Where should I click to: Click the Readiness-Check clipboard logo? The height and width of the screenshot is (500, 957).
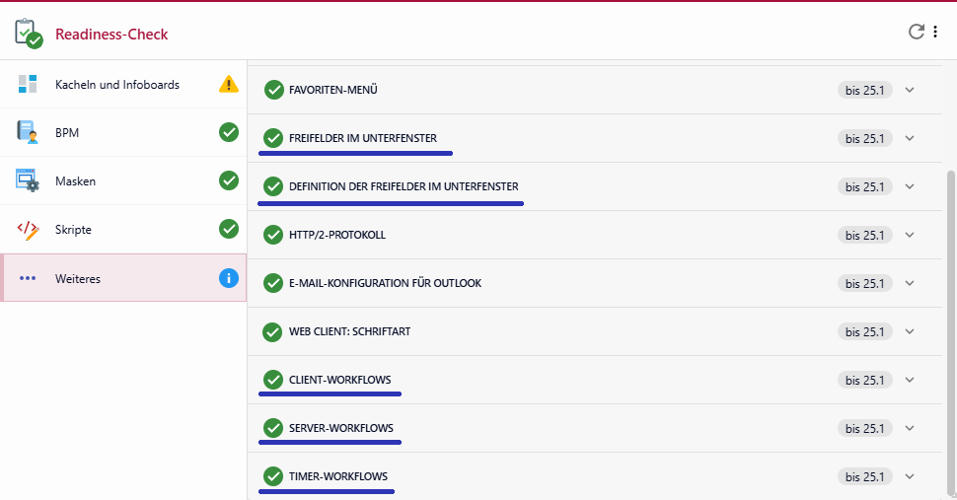[28, 33]
